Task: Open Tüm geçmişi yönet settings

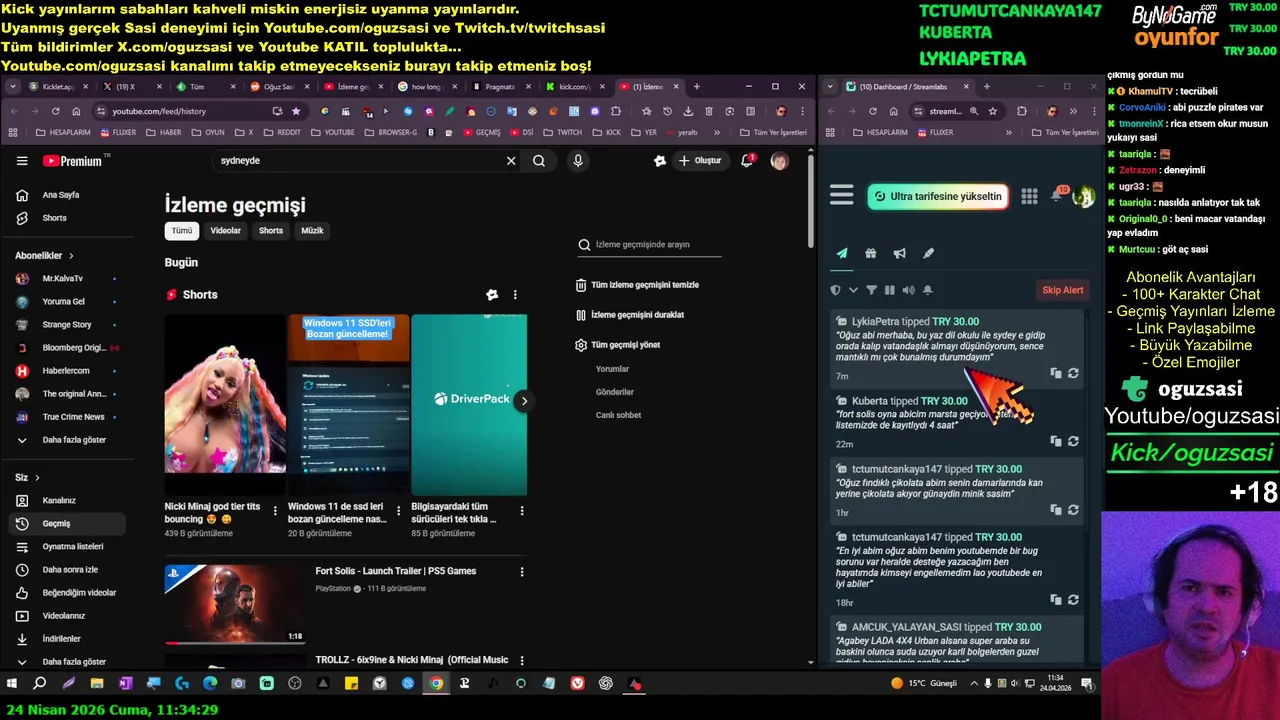Action: 618,345
